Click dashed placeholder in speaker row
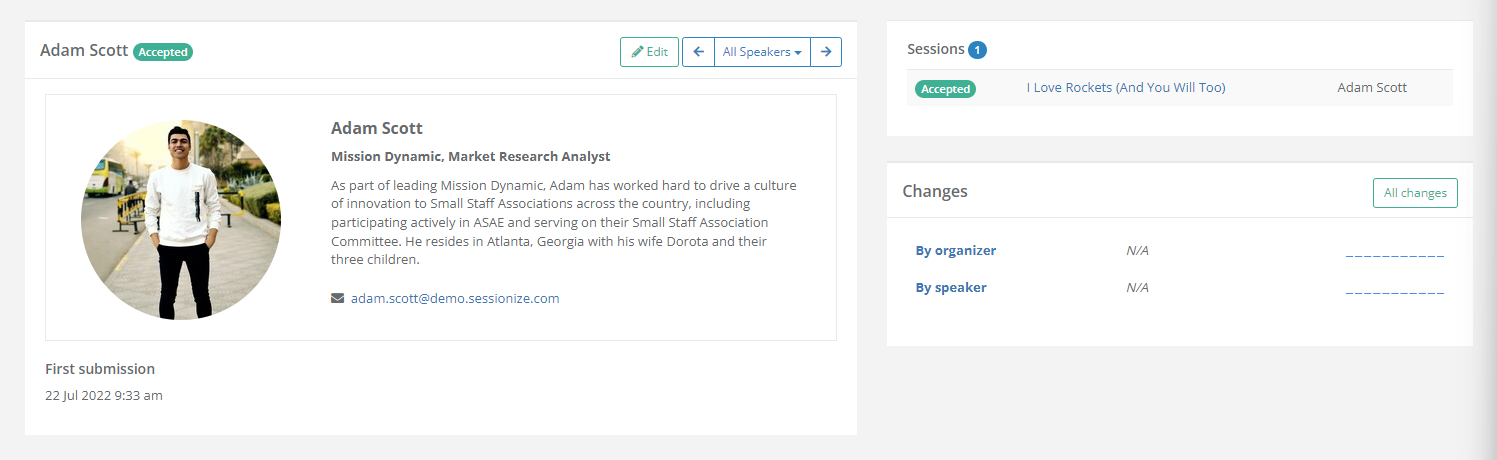The width and height of the screenshot is (1497, 460). (x=1394, y=289)
